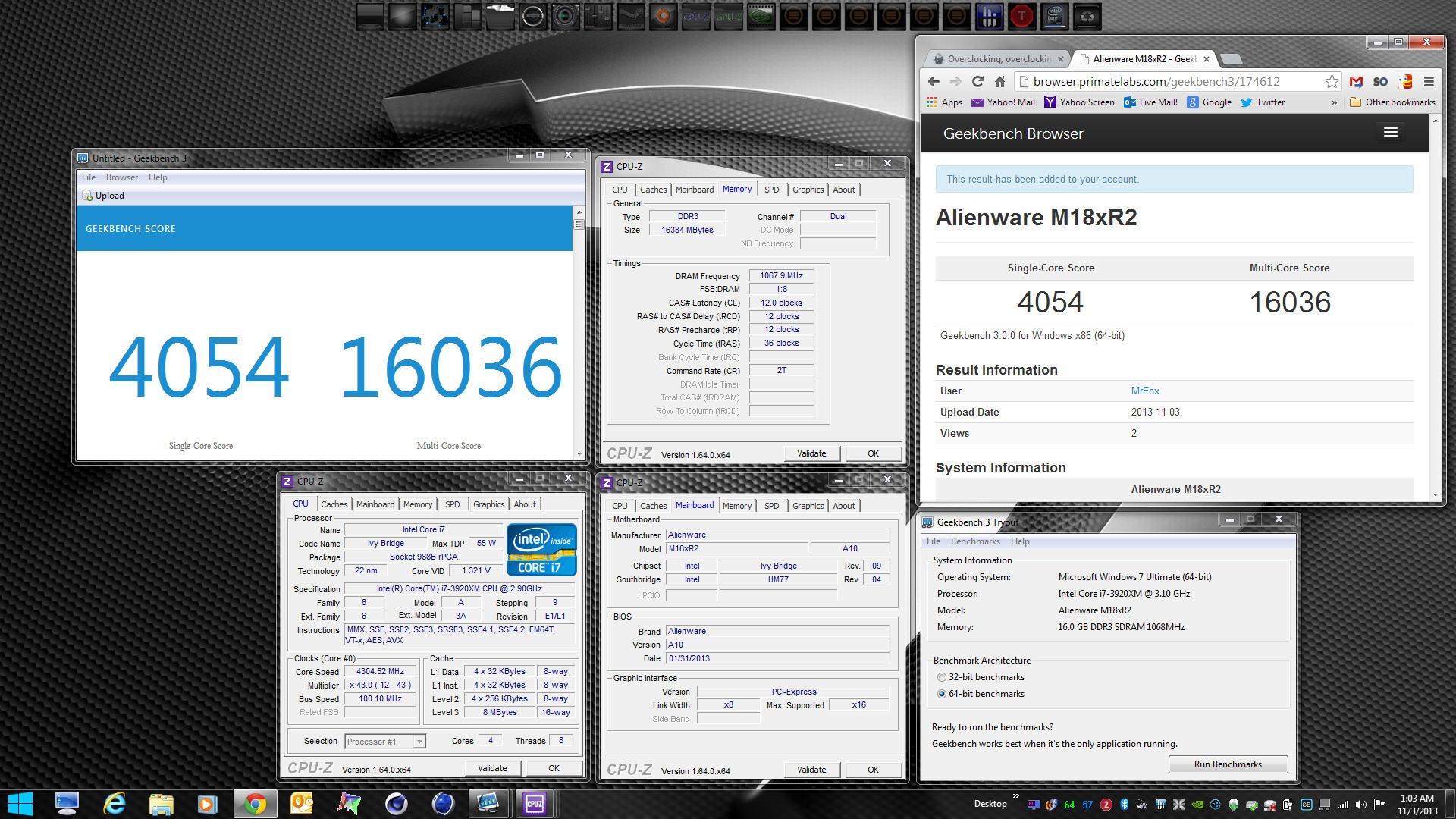Image resolution: width=1456 pixels, height=819 pixels.
Task: Open the Processor #1 selection dropdown
Action: [384, 741]
